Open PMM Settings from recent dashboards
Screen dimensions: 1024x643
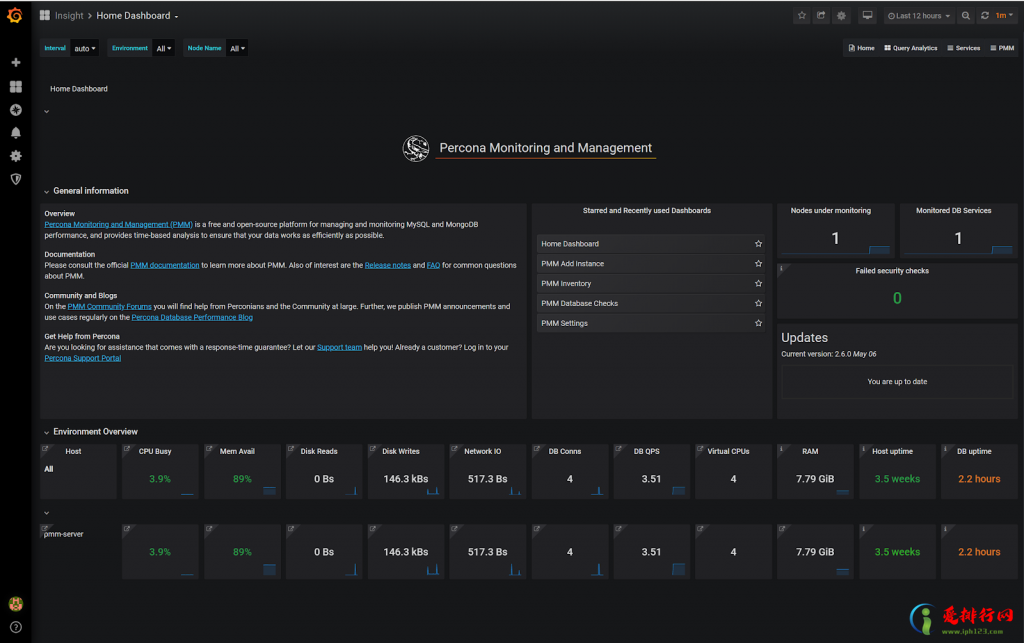pos(650,323)
